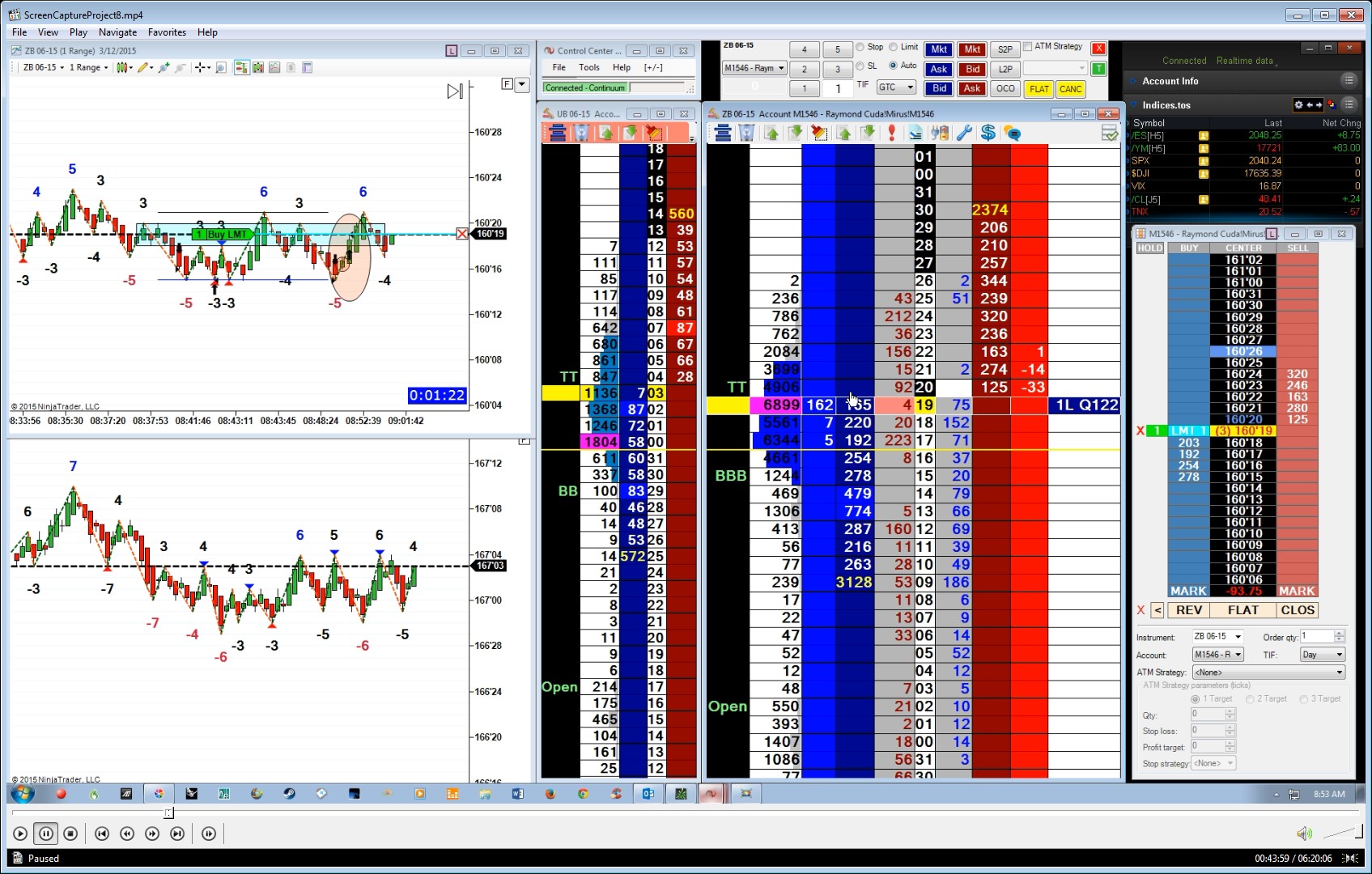Click the checklist icon at ZB DOM toolbar end
The height and width of the screenshot is (874, 1372).
coord(1110,133)
